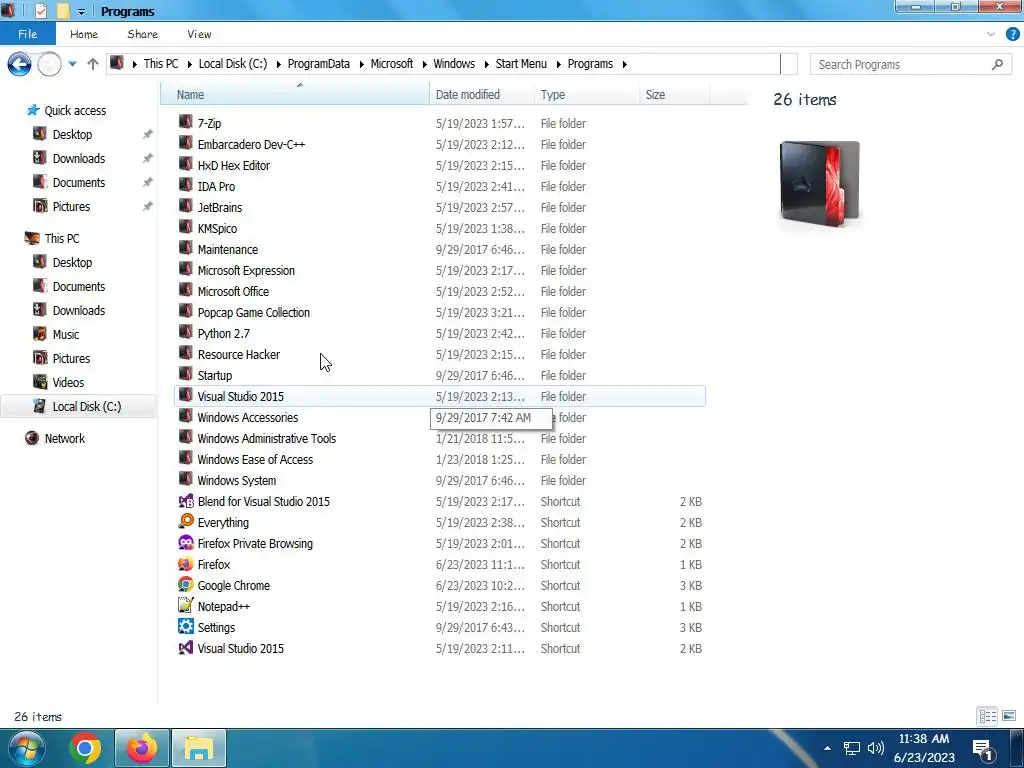Image resolution: width=1024 pixels, height=768 pixels.
Task: Select Music in navigation pane
Action: point(66,334)
